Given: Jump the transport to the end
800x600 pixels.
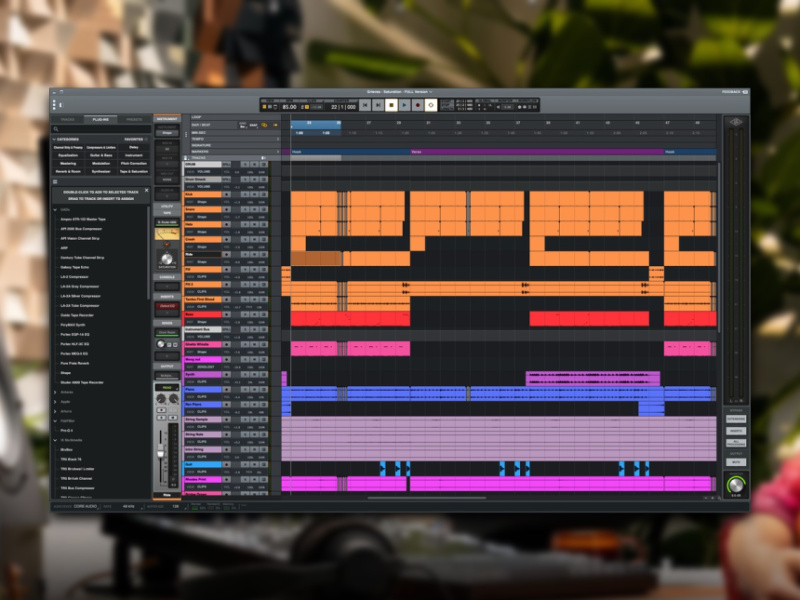Looking at the screenshot, I should pos(379,105).
